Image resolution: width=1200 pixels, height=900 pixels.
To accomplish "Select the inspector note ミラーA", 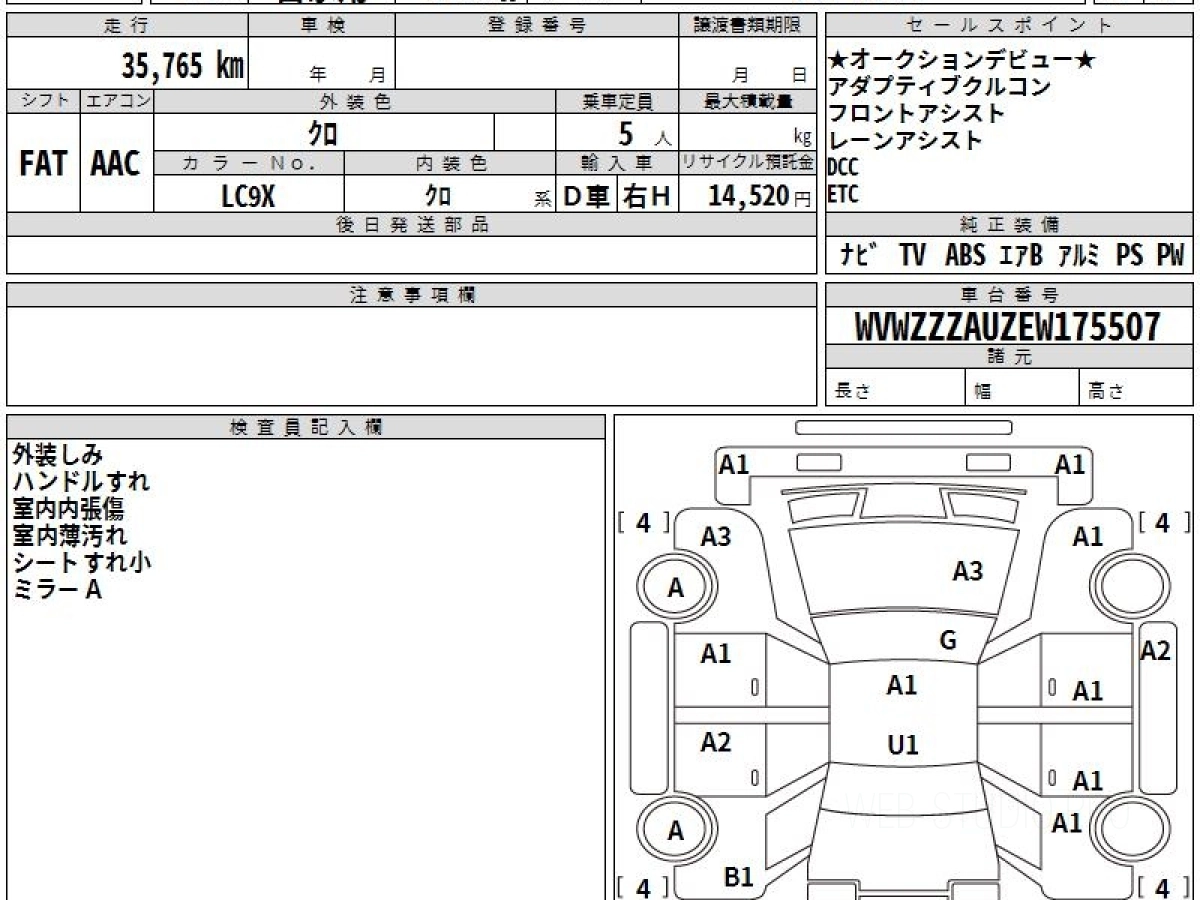I will tap(57, 590).
